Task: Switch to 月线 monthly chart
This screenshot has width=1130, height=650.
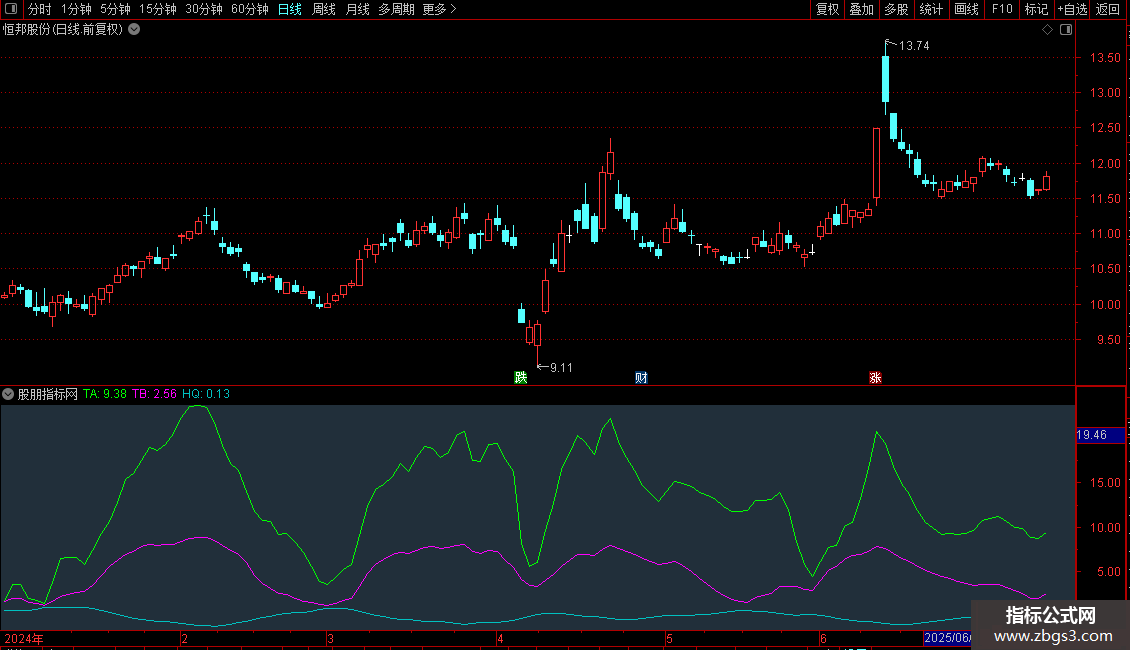Action: (x=357, y=9)
